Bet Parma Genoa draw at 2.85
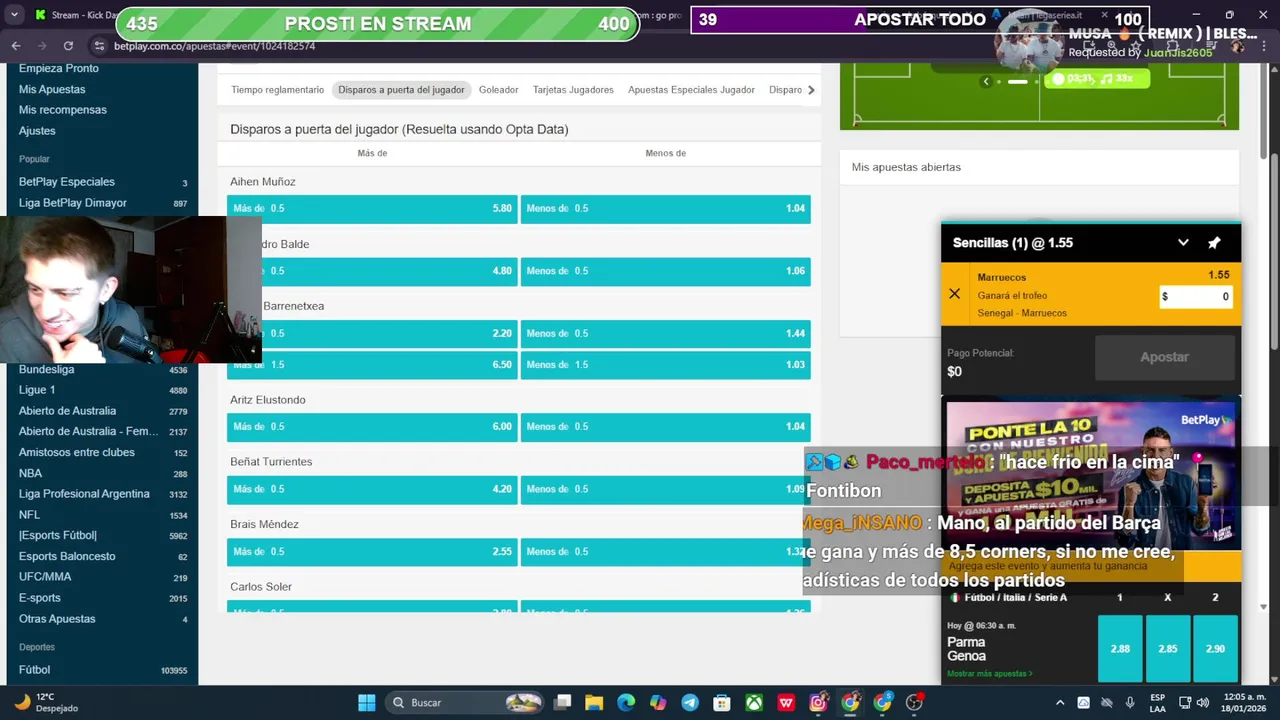The width and height of the screenshot is (1280, 720). point(1167,648)
